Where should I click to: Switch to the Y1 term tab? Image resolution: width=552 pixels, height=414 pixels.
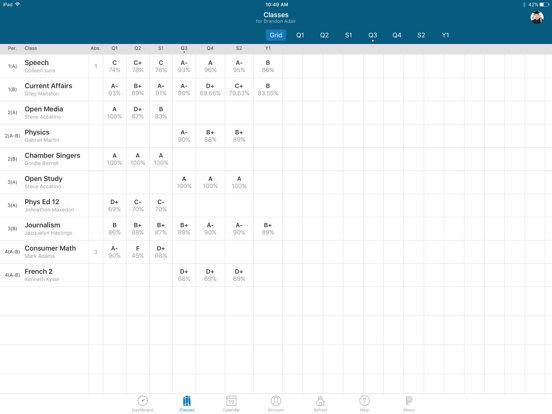click(445, 35)
